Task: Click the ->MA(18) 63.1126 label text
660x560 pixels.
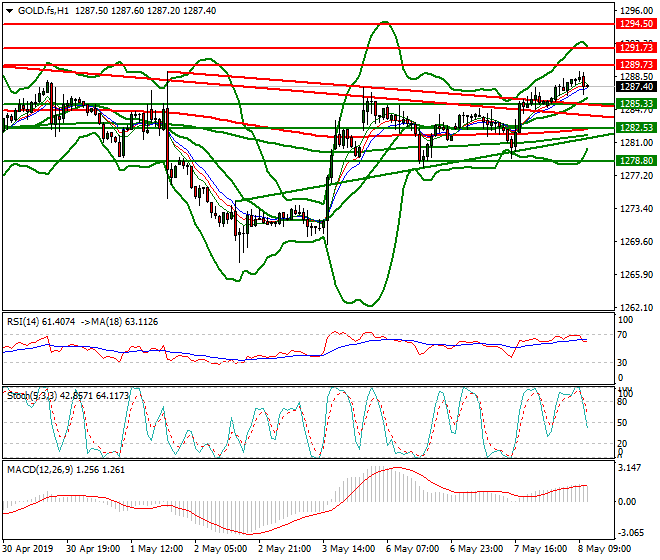Action: coord(119,322)
